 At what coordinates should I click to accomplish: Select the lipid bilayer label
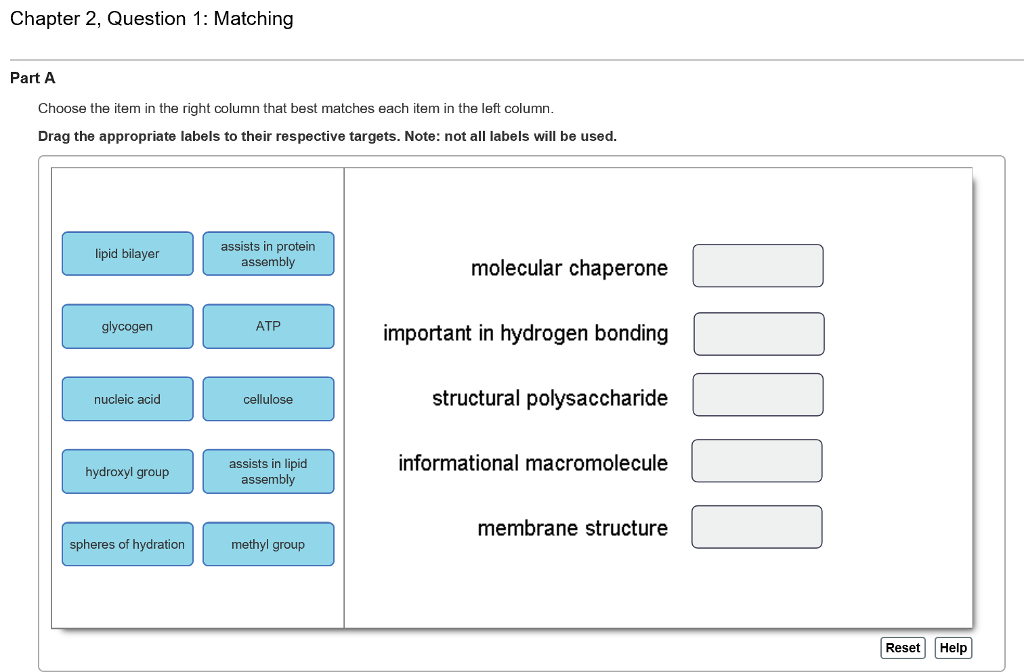[x=127, y=253]
